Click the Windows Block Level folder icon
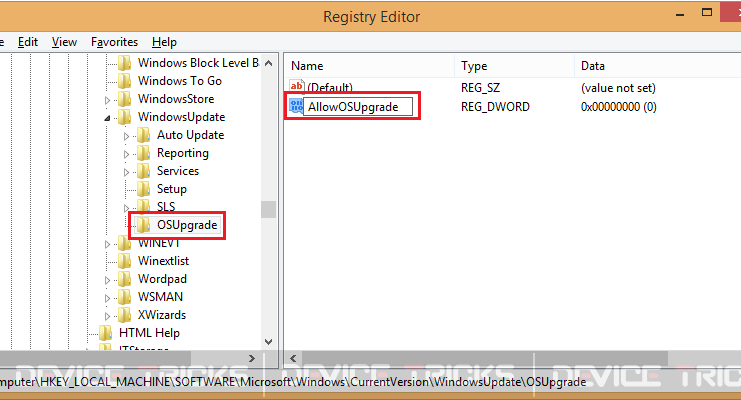The image size is (741, 400). pos(125,63)
